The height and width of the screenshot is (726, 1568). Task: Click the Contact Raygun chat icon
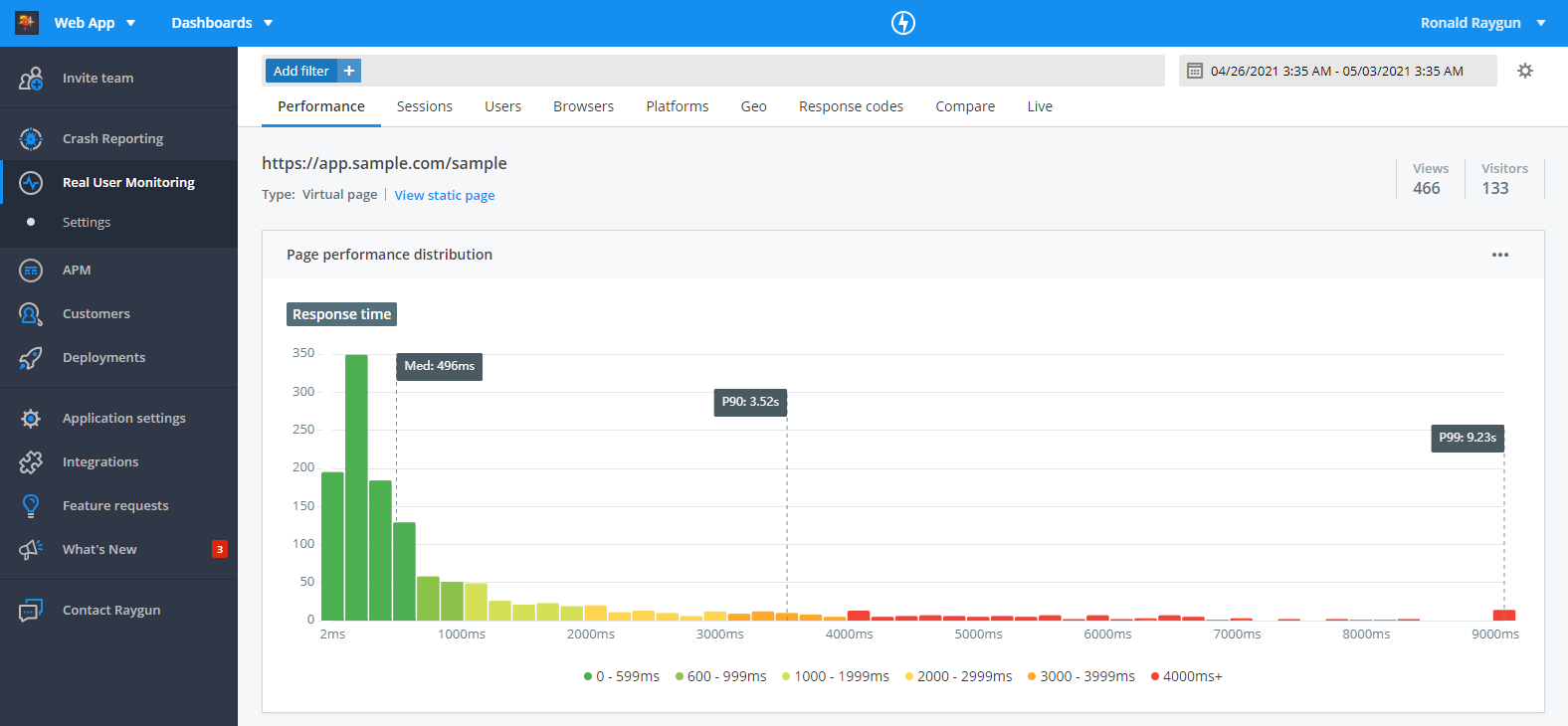click(31, 611)
